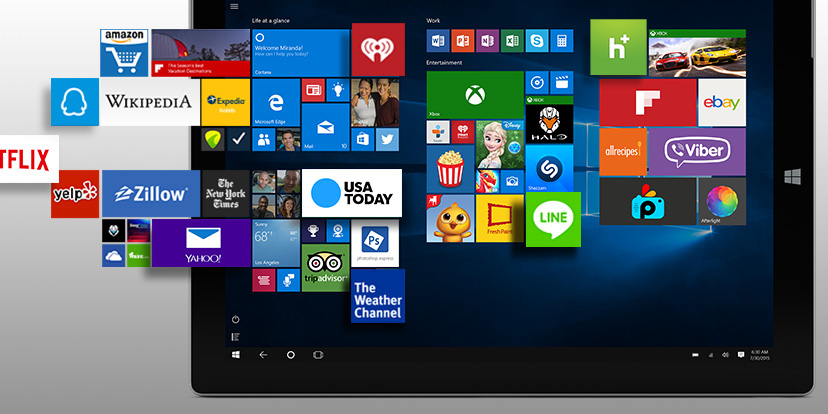Click the Cortana welcome tile
The height and width of the screenshot is (414, 828).
click(x=299, y=53)
